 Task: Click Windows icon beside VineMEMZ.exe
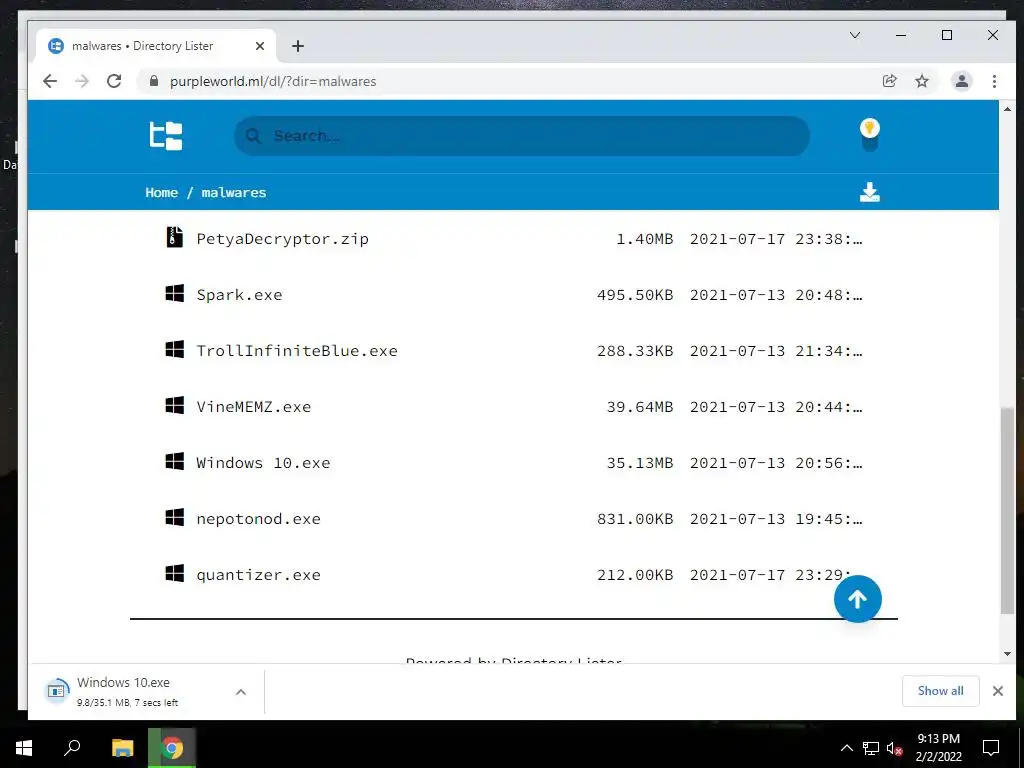tap(174, 406)
